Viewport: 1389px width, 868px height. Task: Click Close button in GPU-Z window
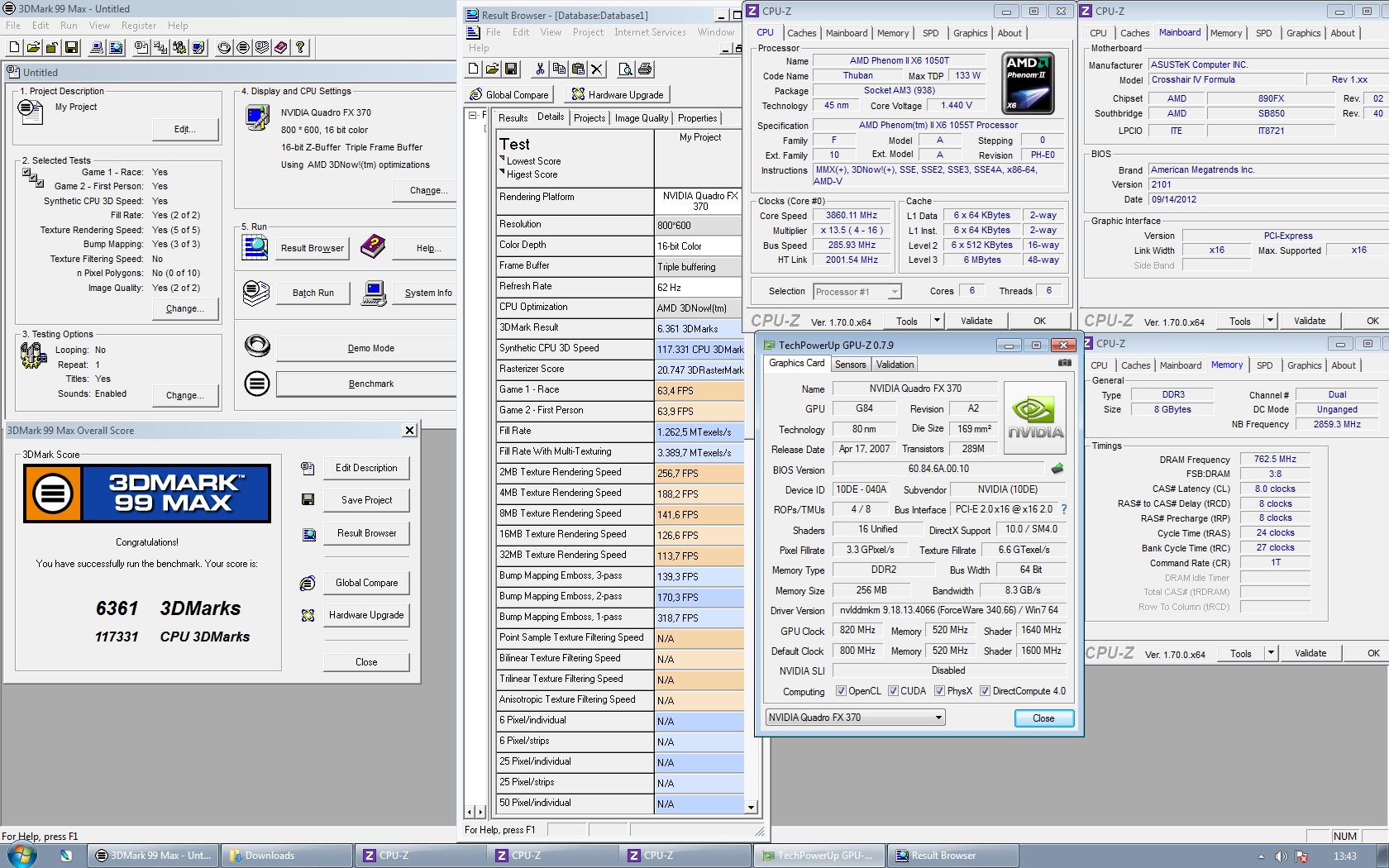[1043, 718]
